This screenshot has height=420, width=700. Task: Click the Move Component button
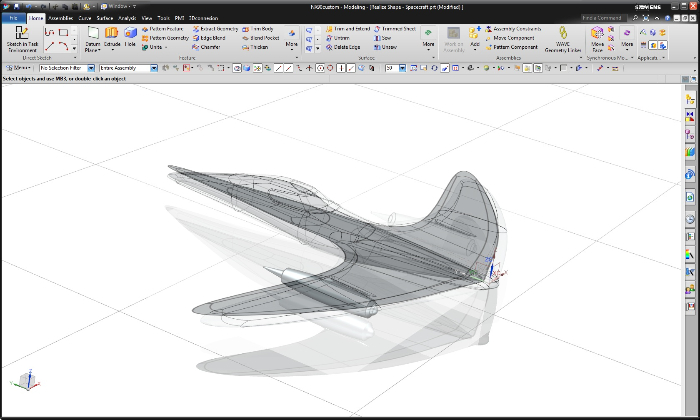[512, 38]
